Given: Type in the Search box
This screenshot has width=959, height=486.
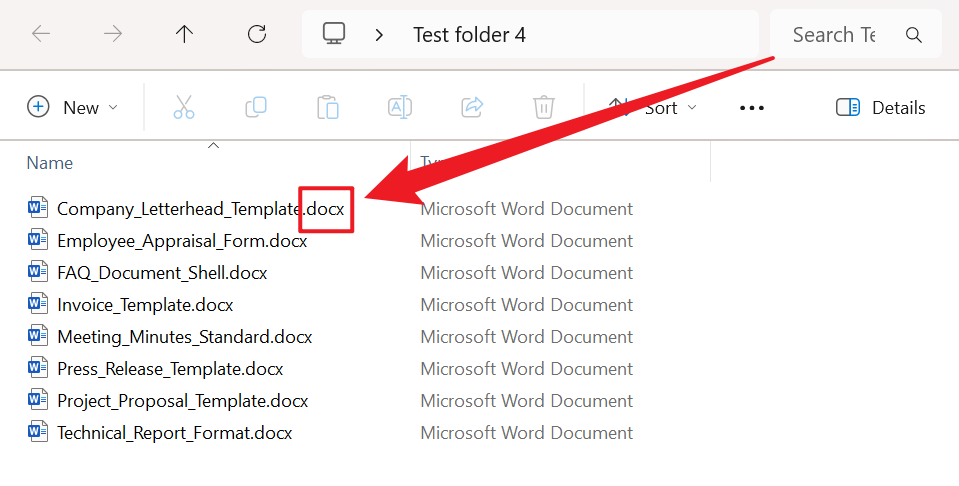Looking at the screenshot, I should click(x=835, y=35).
